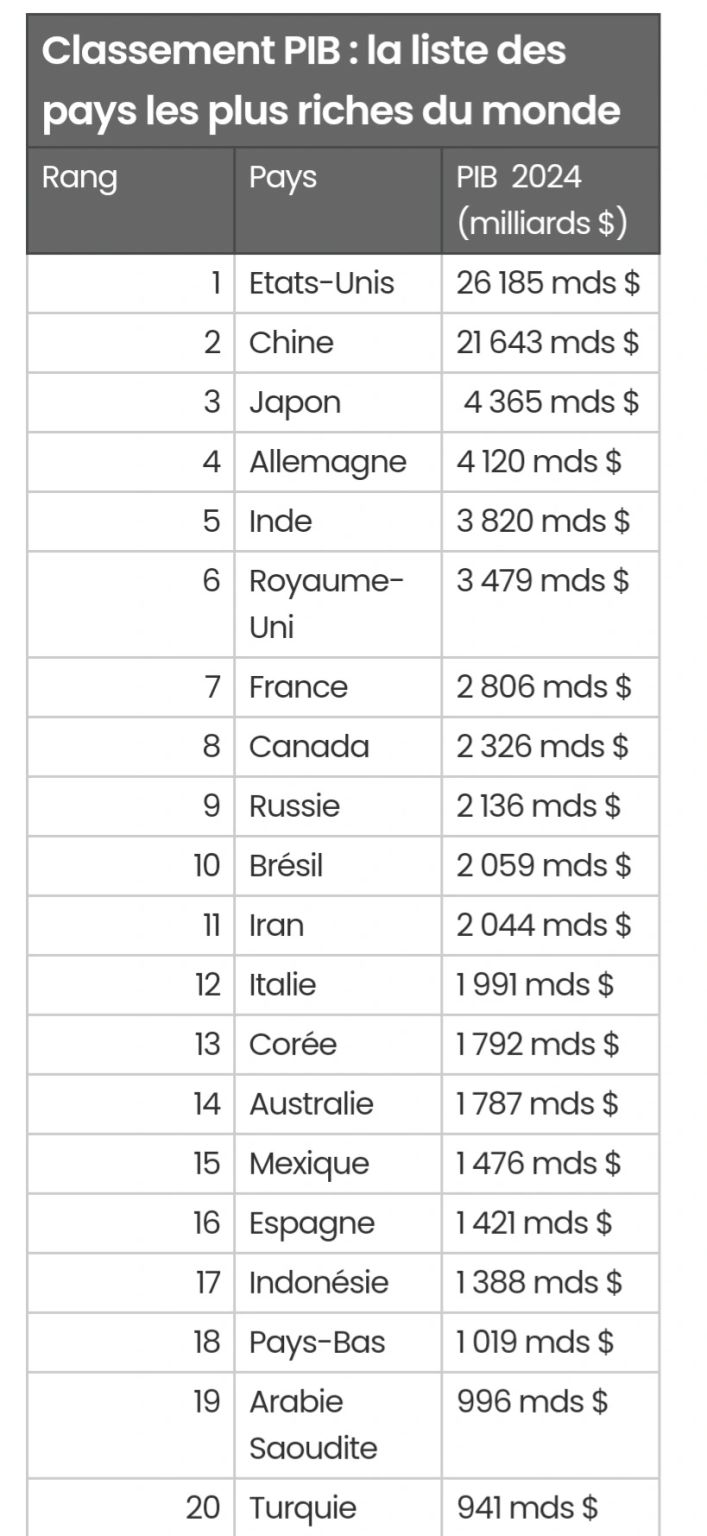Select the Mexique country cell
The image size is (707, 1536).
click(338, 1164)
